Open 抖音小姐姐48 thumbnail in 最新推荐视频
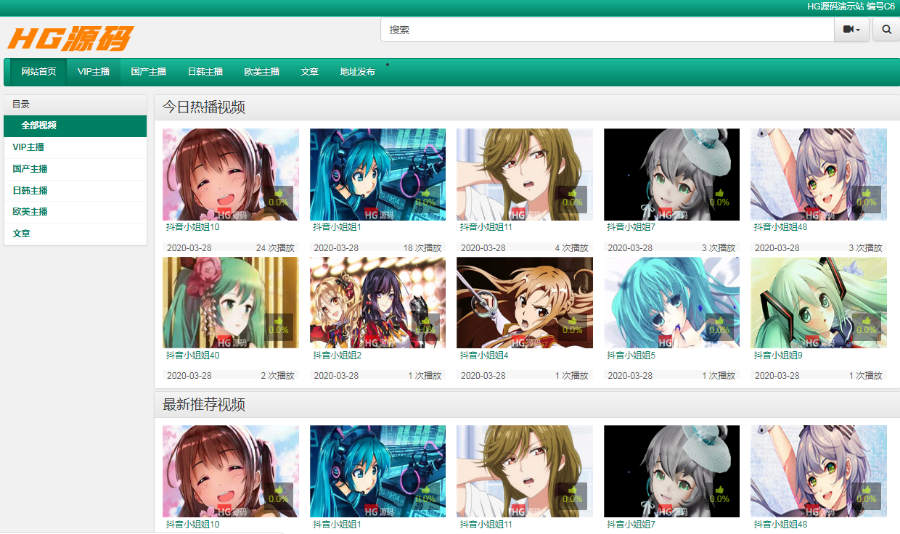This screenshot has width=900, height=534. tap(818, 471)
